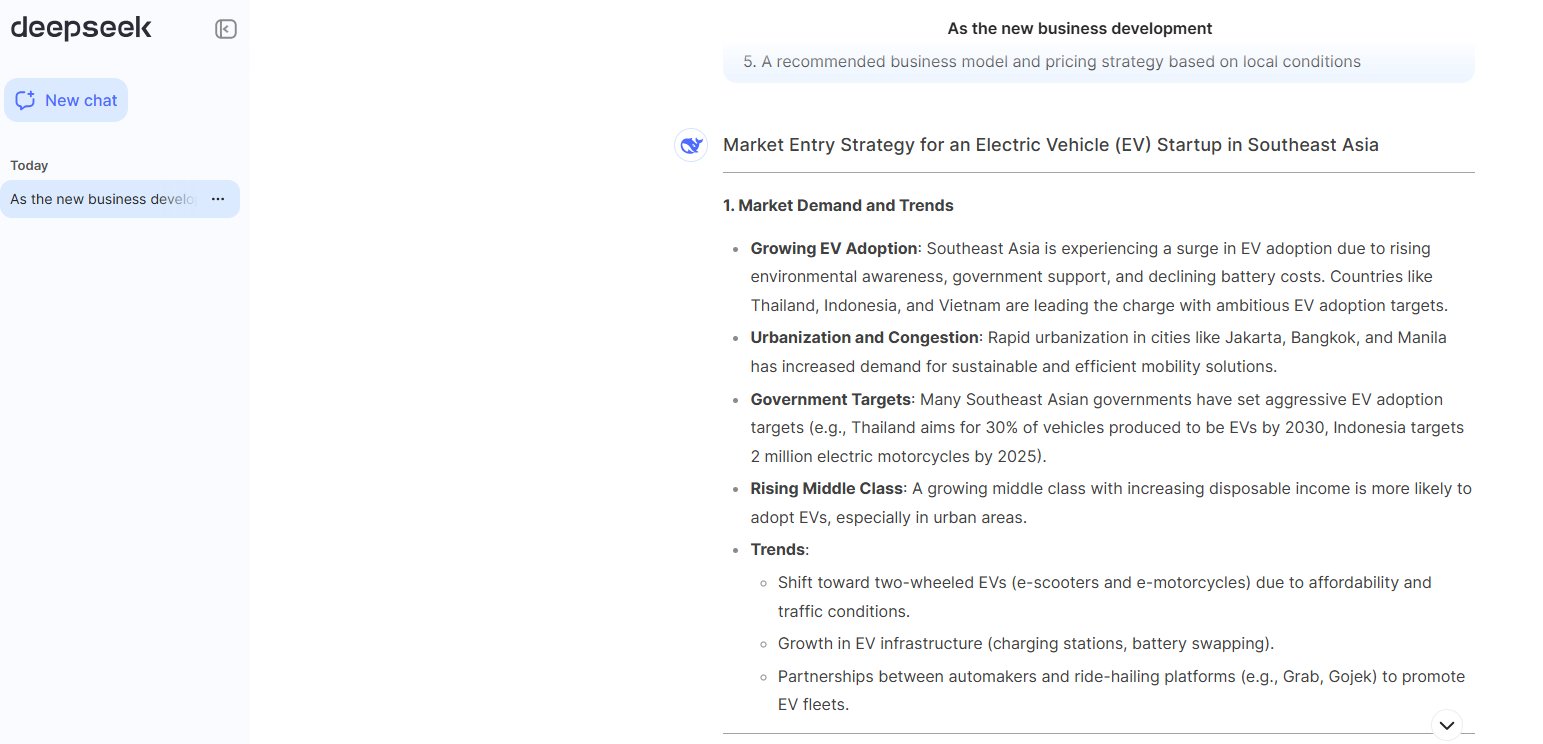1543x744 pixels.
Task: Collapse the sidebar with the panel icon
Action: 226,29
